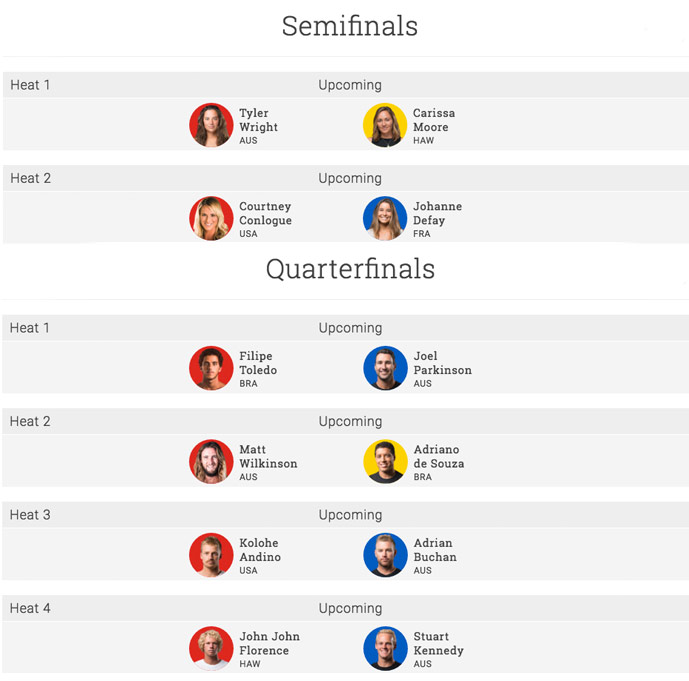Expand Quarterfinals Heat 4 header row

tap(346, 608)
